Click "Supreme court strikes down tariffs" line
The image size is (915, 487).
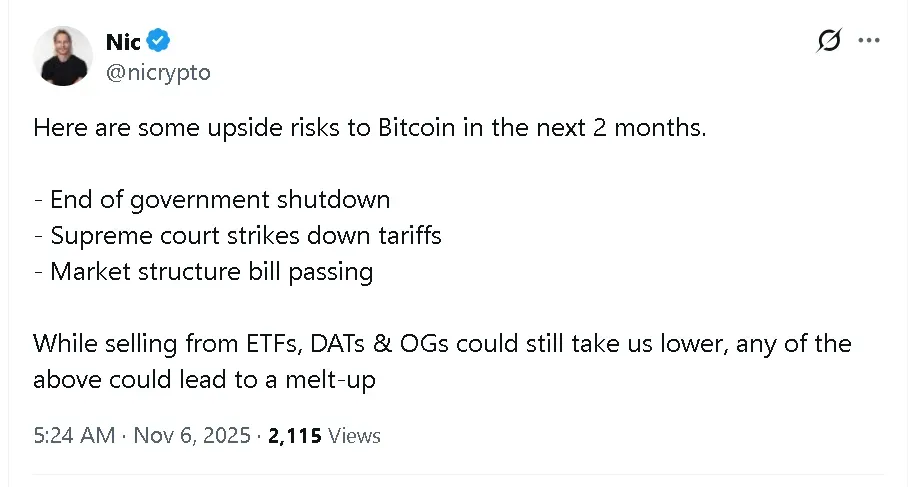coord(238,235)
